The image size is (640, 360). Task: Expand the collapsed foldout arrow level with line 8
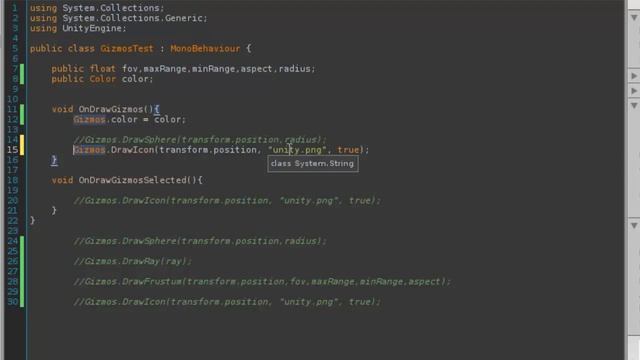(x=634, y=76)
